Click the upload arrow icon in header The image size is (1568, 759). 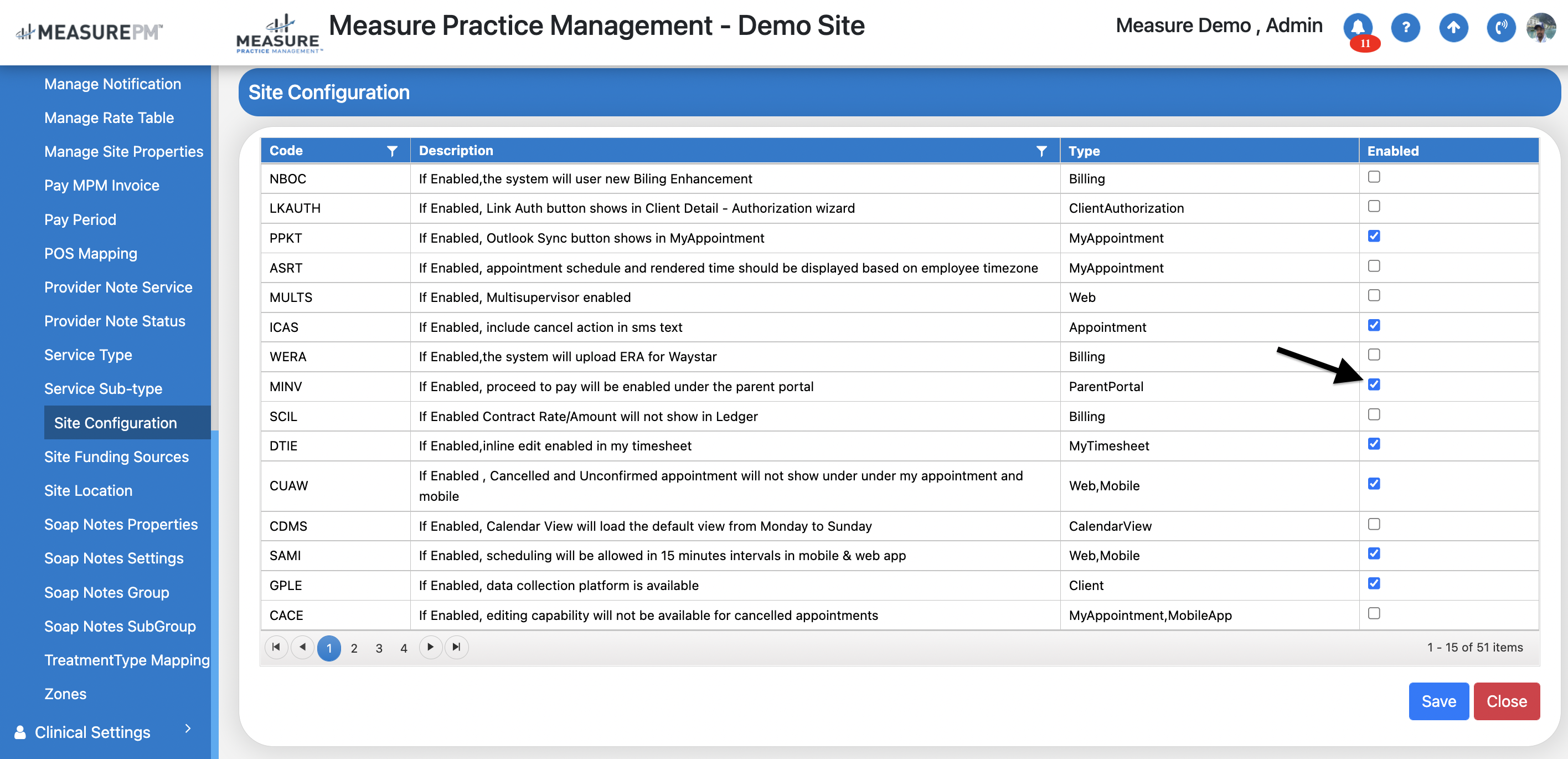(x=1453, y=27)
